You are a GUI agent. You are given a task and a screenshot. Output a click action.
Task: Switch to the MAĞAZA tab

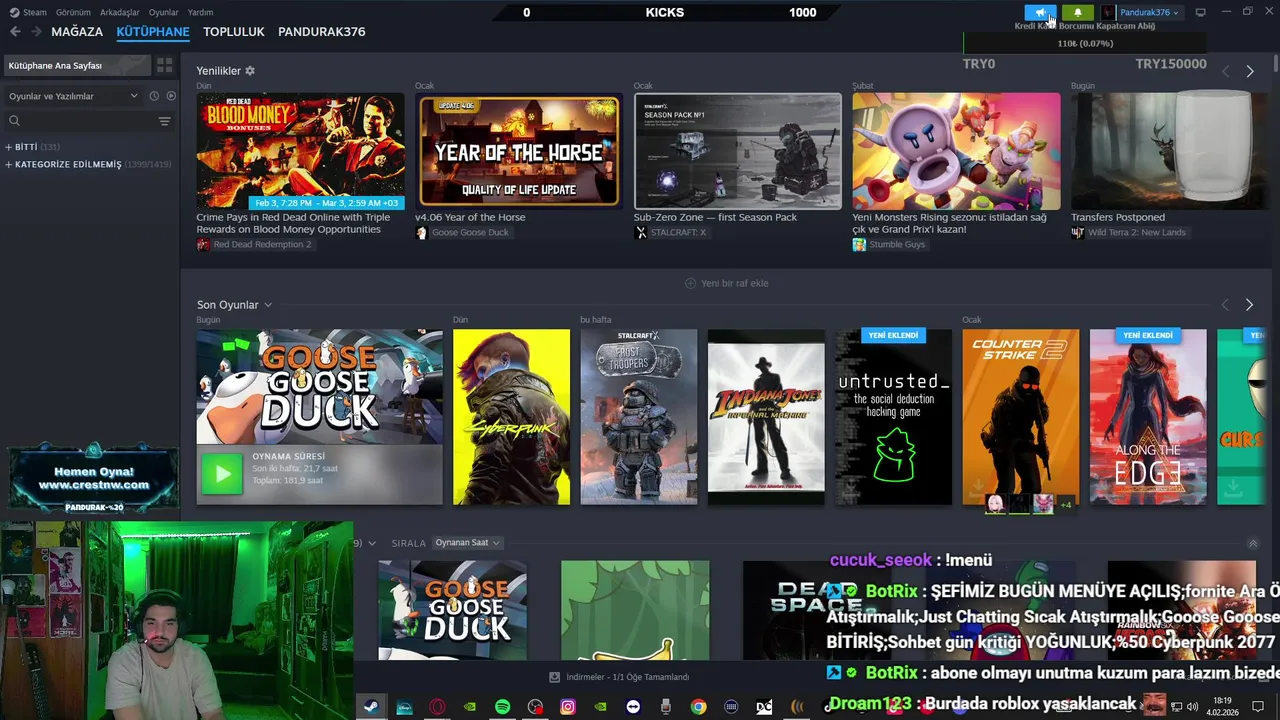pyautogui.click(x=77, y=32)
